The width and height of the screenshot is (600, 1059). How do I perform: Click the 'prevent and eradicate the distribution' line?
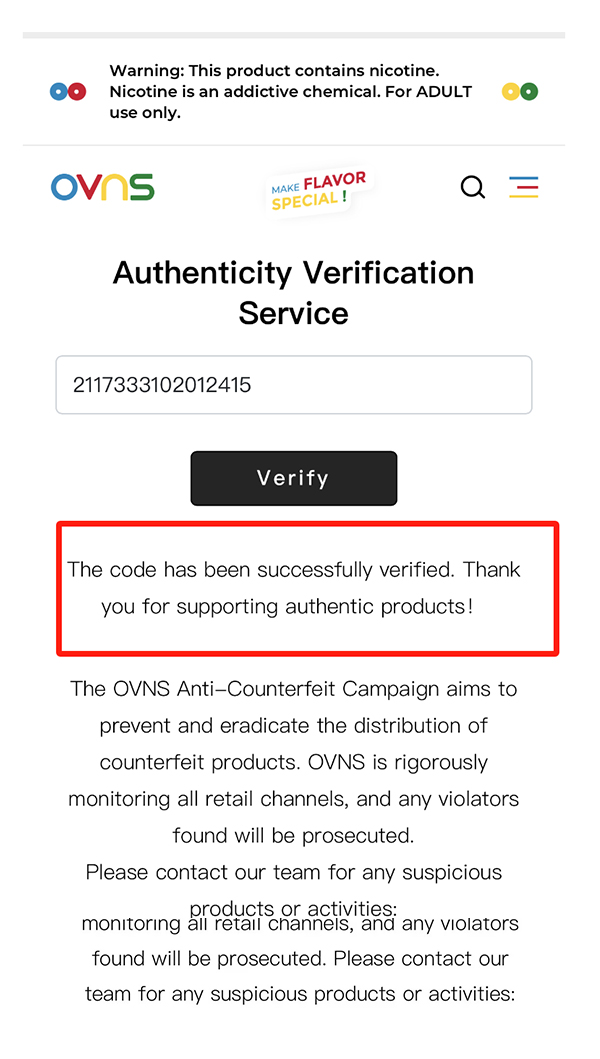coord(293,725)
